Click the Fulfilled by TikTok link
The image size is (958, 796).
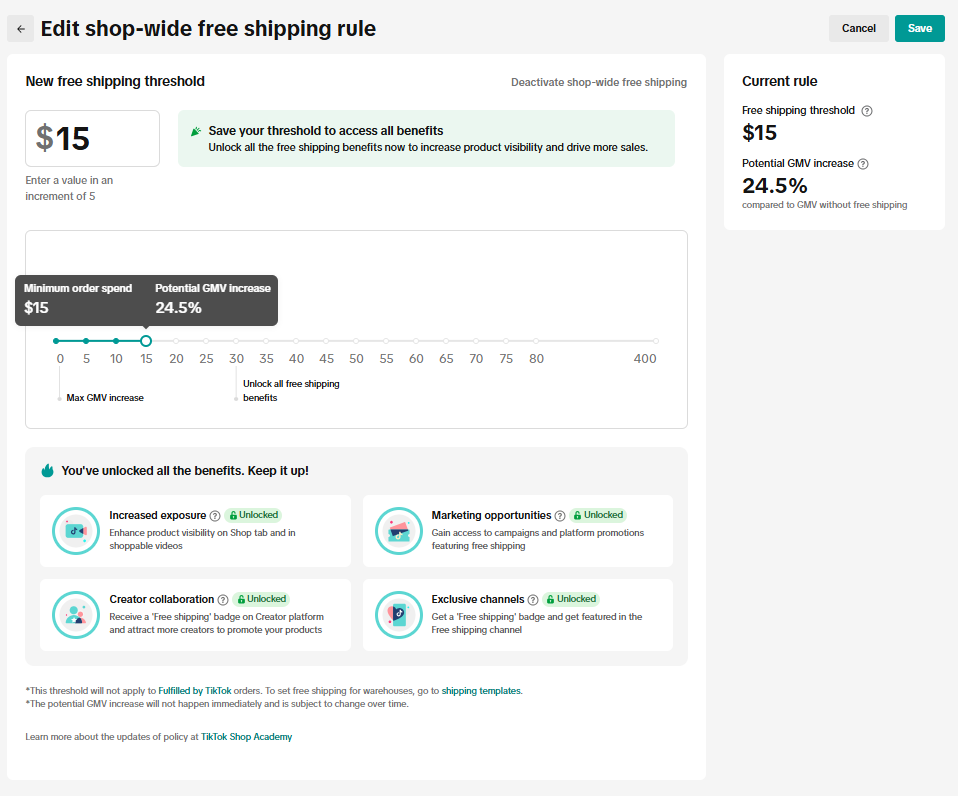pyautogui.click(x=194, y=691)
